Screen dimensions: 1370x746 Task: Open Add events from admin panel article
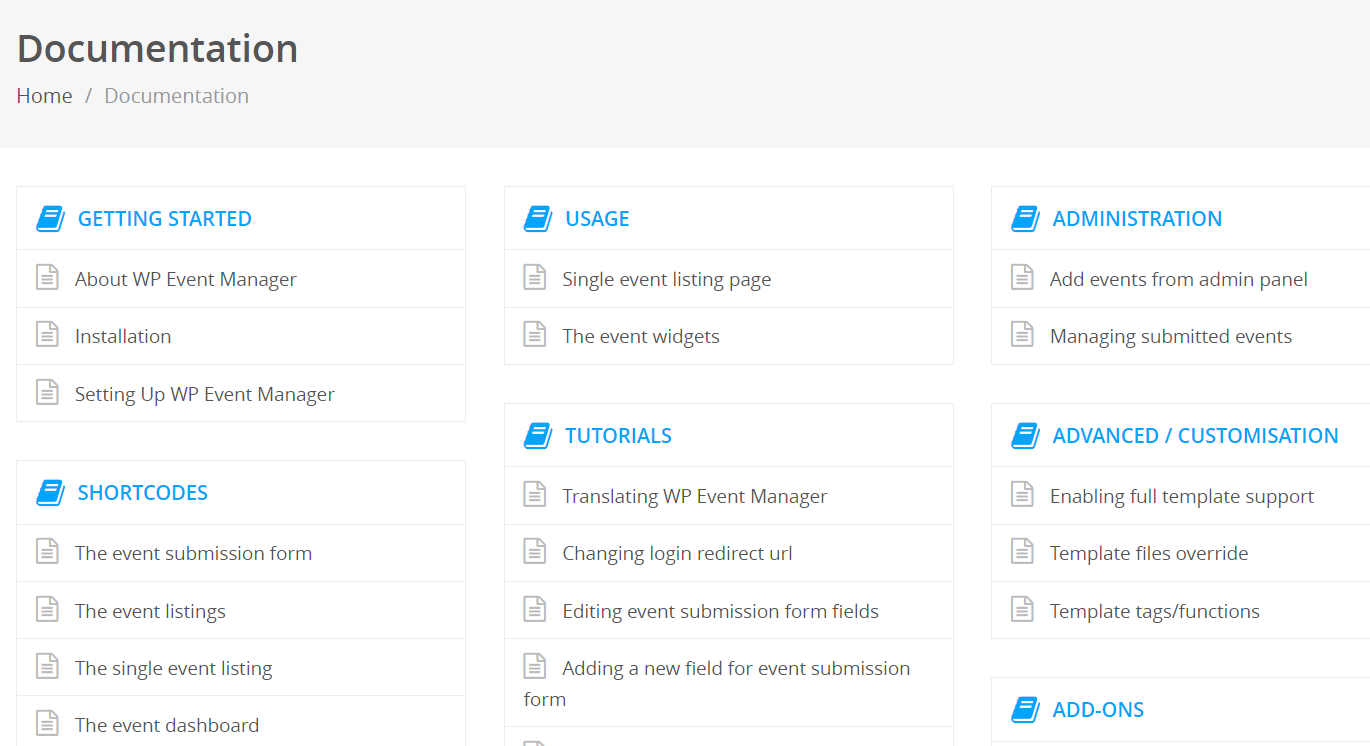[x=1179, y=279]
